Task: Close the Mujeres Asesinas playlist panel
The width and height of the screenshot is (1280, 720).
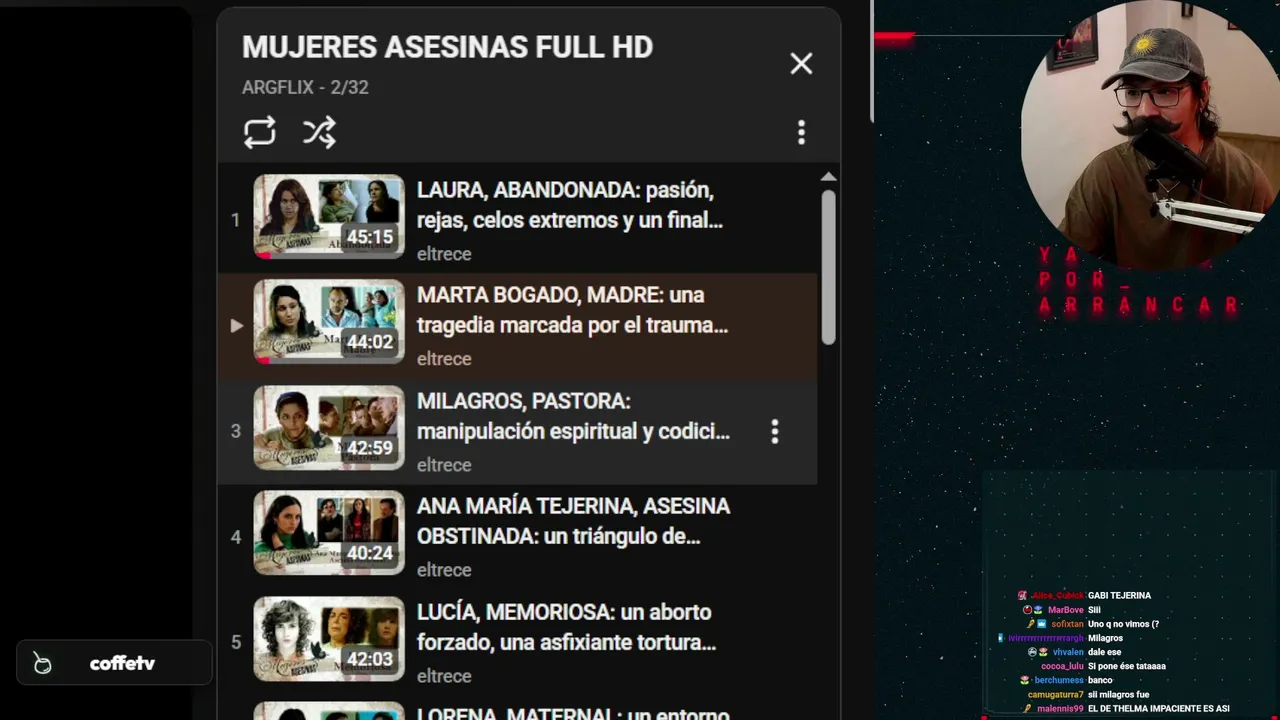Action: [801, 64]
